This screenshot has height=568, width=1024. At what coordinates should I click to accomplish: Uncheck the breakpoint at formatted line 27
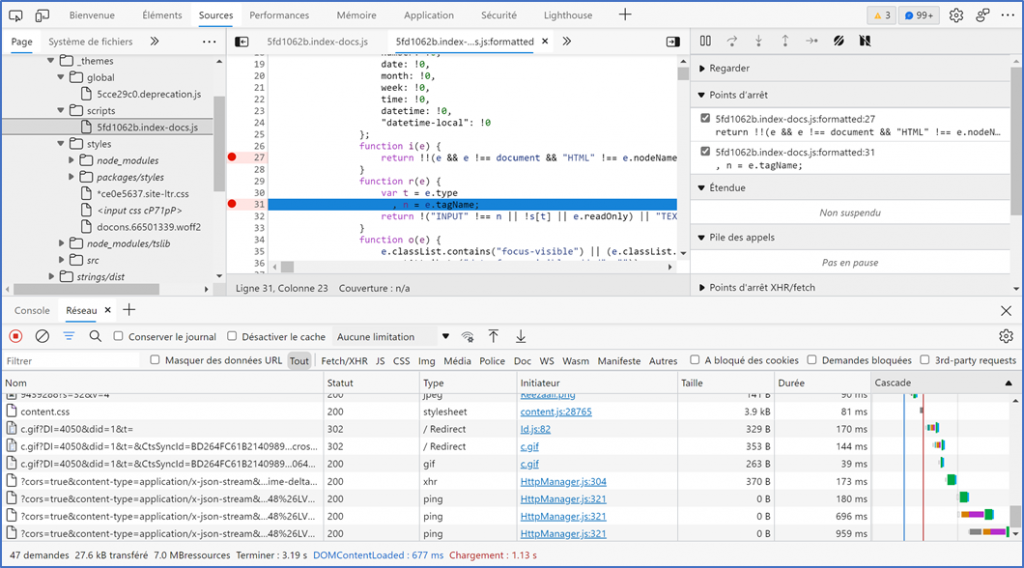[x=707, y=119]
